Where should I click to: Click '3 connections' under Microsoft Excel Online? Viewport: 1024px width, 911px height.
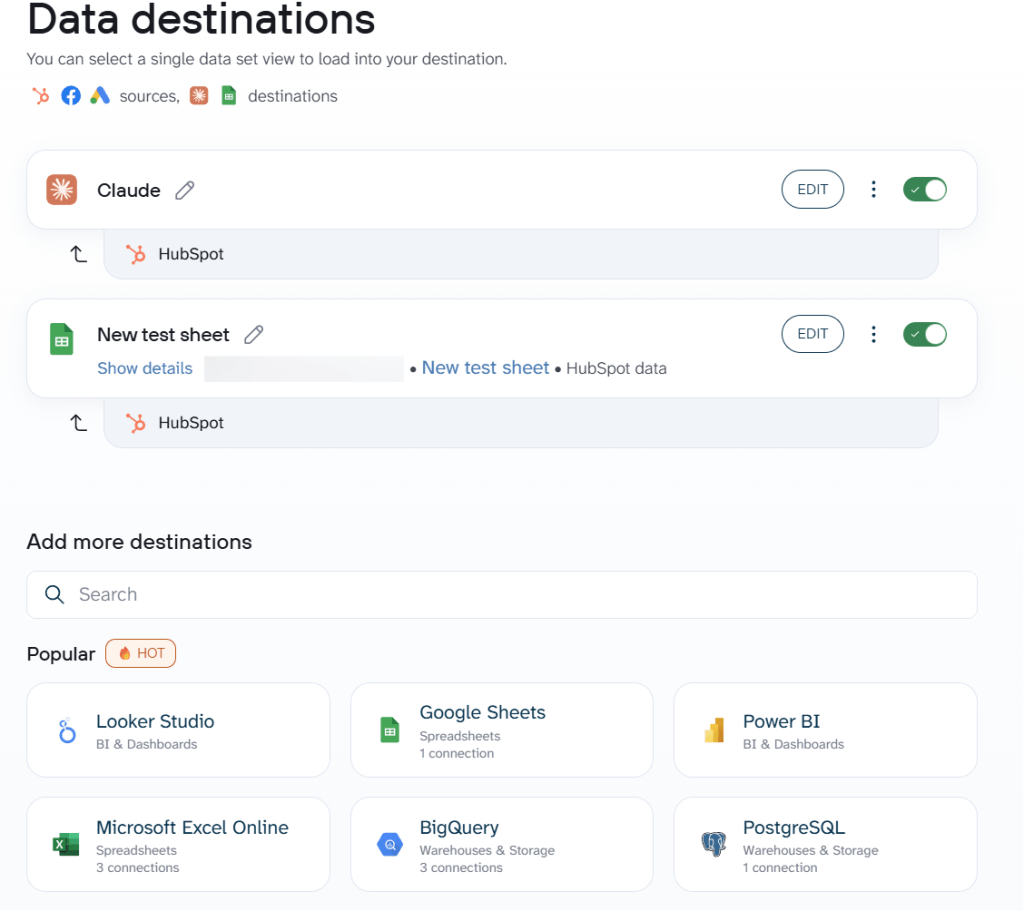pyautogui.click(x=137, y=868)
